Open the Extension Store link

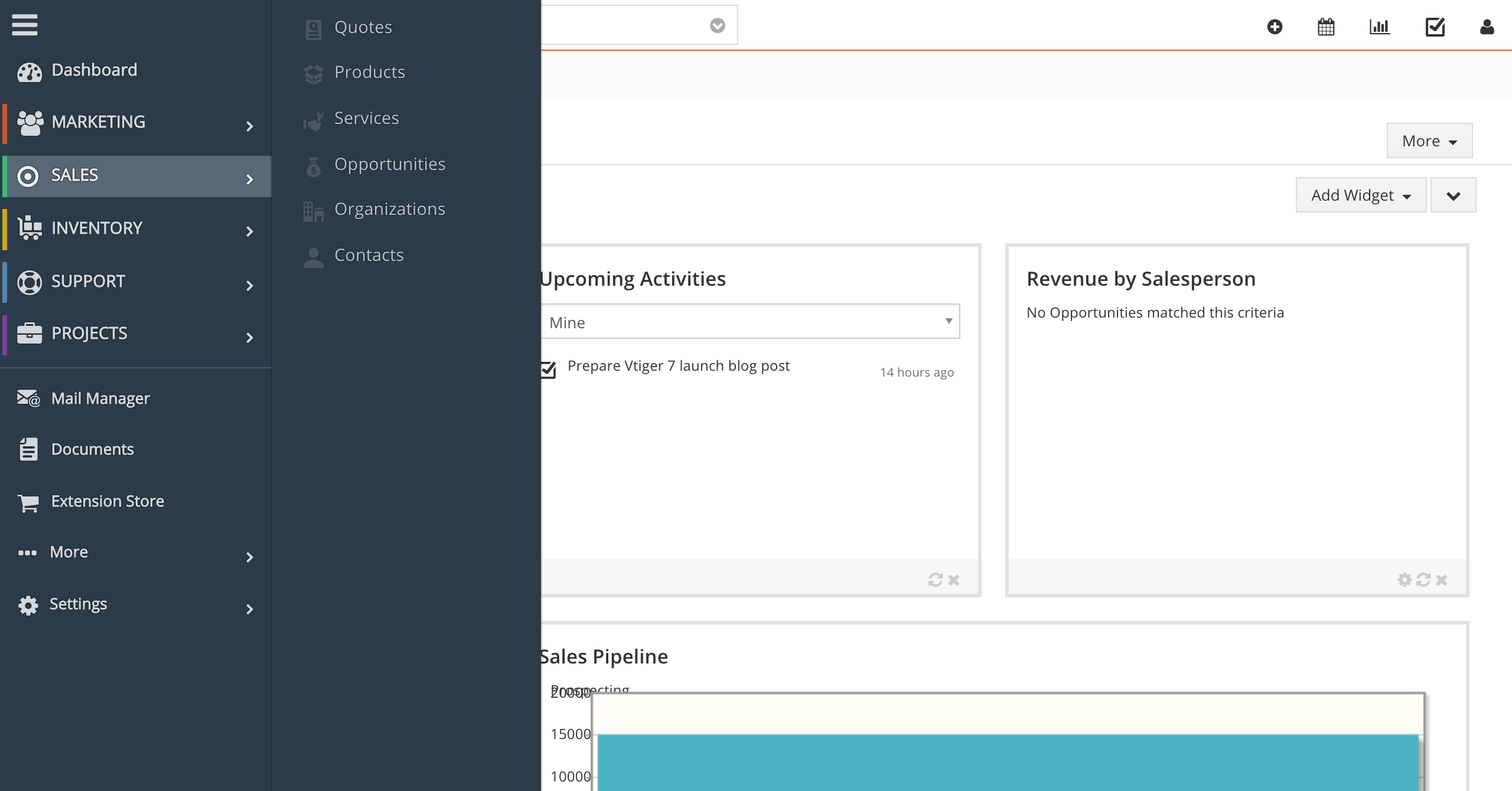click(x=107, y=501)
